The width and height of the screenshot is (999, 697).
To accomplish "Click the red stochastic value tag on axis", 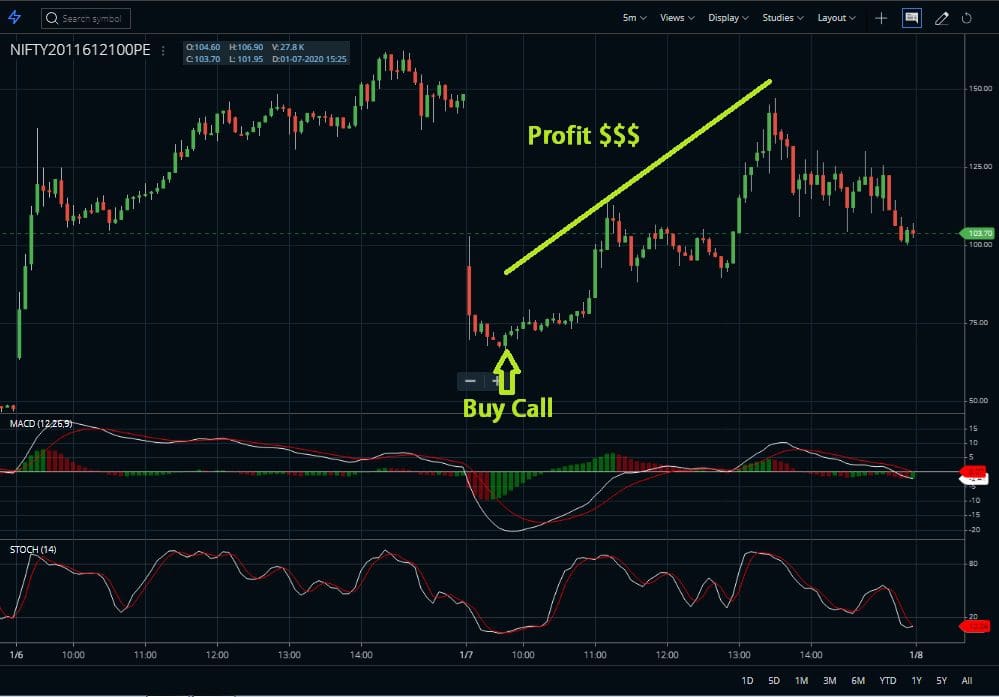I will coord(975,627).
